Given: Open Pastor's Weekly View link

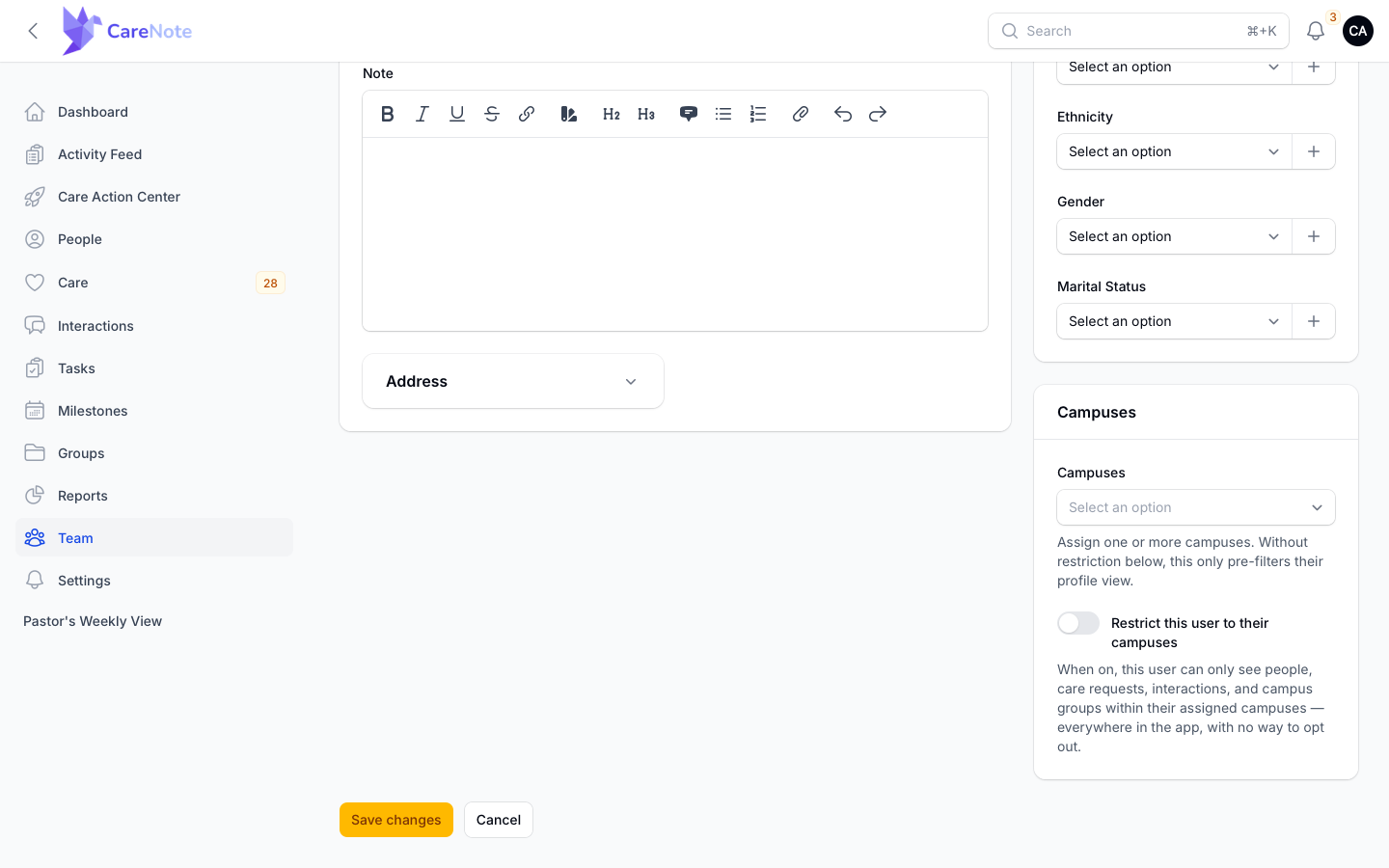Looking at the screenshot, I should 93,621.
